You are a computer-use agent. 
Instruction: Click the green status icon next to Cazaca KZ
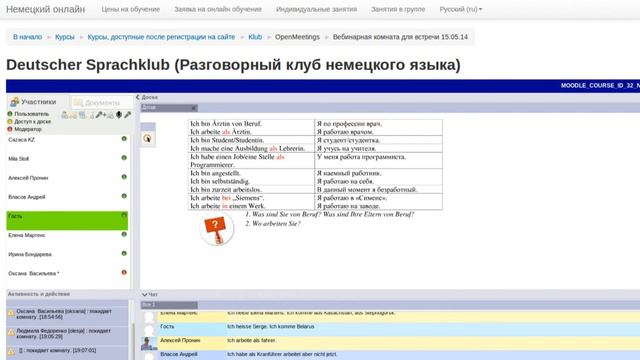coord(124,139)
